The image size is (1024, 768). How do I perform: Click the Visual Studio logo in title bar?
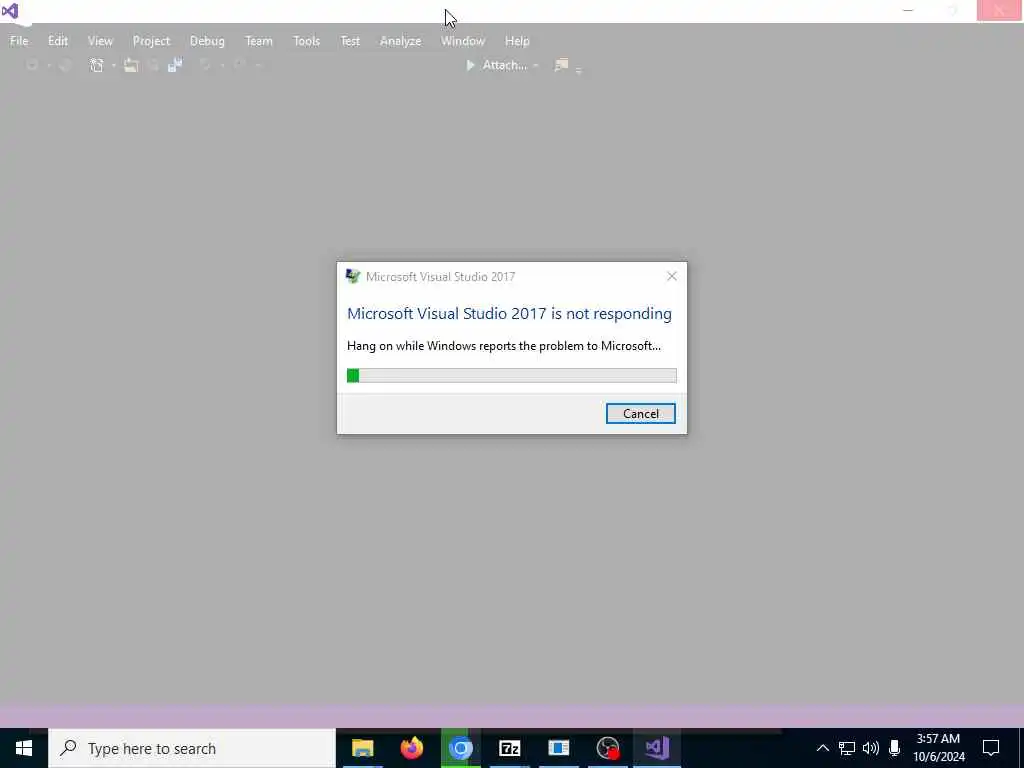tap(10, 11)
